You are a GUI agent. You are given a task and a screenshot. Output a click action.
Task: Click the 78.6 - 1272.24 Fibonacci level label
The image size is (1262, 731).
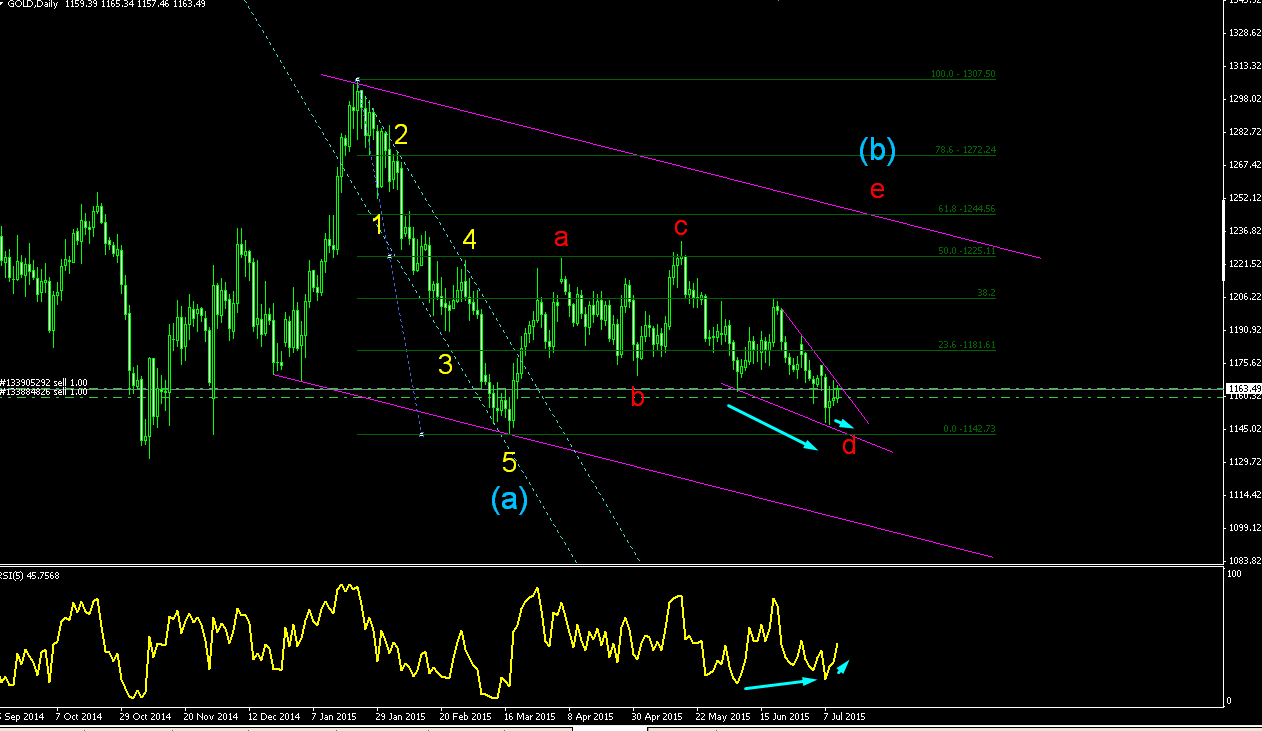click(x=966, y=150)
